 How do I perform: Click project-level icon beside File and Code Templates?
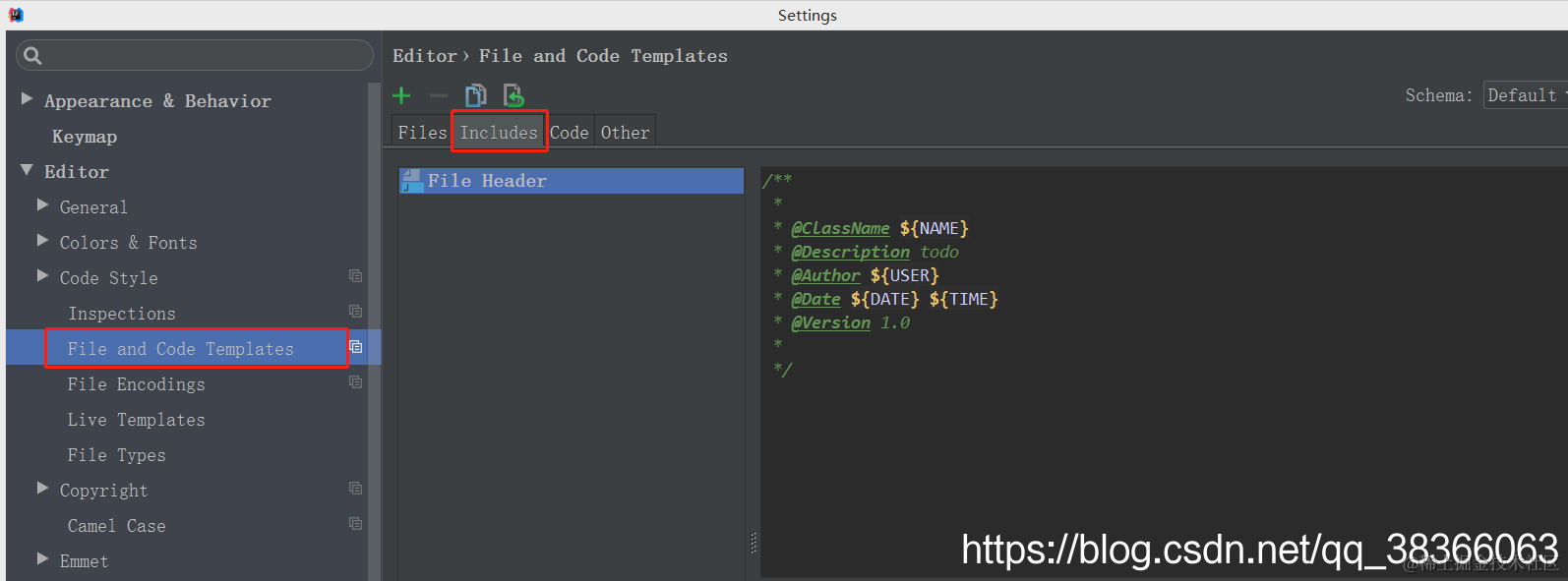pos(356,347)
